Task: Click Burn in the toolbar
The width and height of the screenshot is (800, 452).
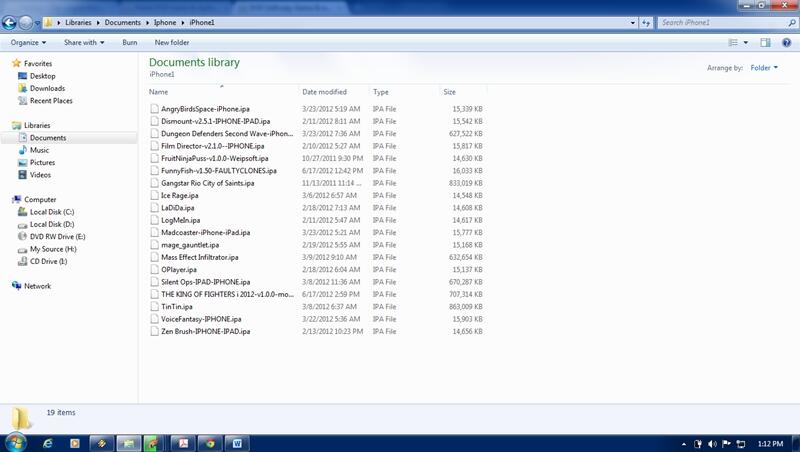Action: [x=130, y=42]
